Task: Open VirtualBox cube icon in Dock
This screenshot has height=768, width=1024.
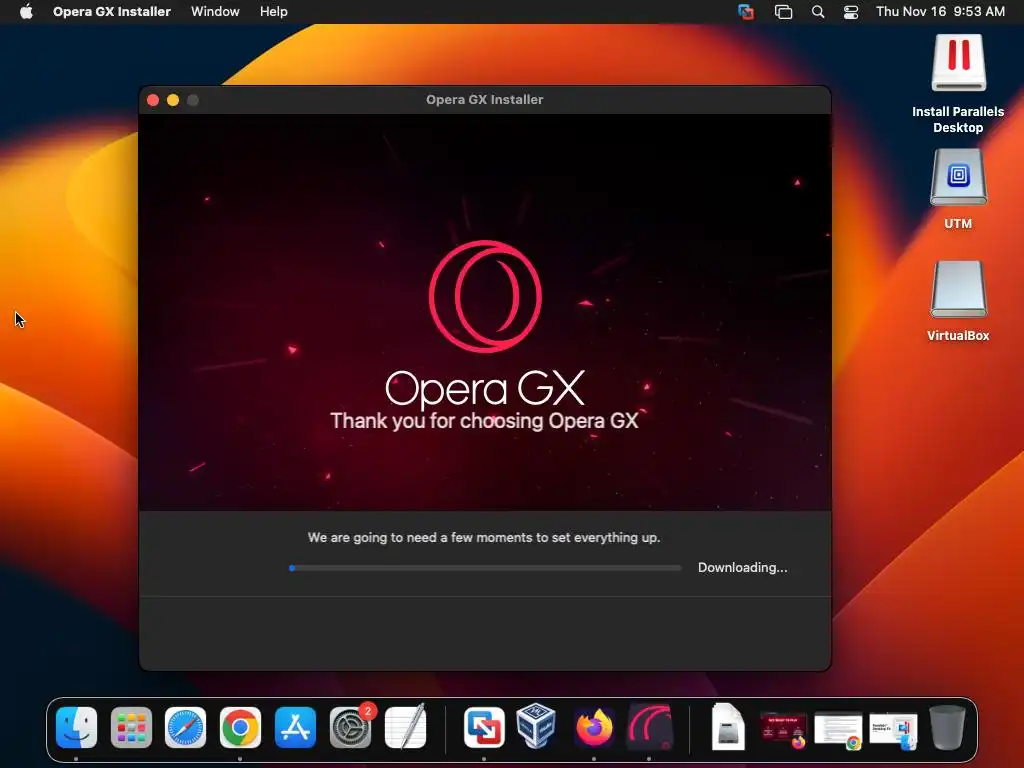Action: [536, 726]
